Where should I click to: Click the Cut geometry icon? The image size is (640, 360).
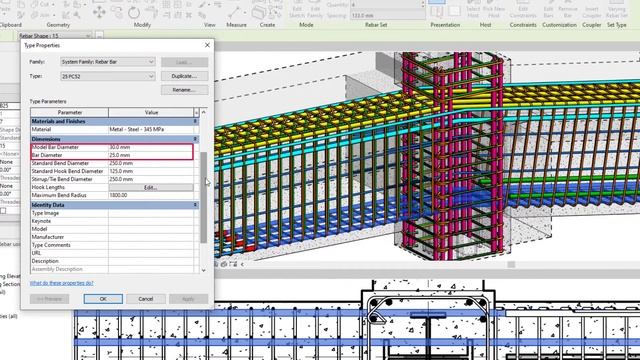34,5
